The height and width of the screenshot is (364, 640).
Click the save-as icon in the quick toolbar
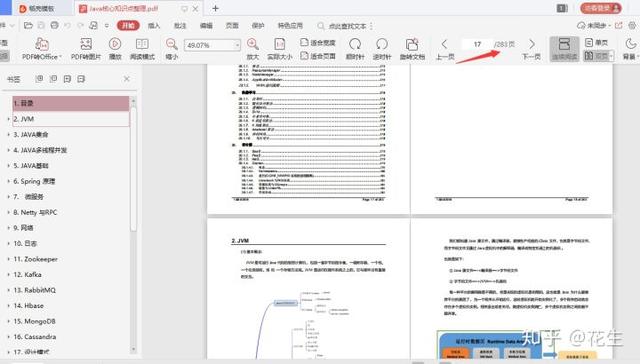(93, 26)
